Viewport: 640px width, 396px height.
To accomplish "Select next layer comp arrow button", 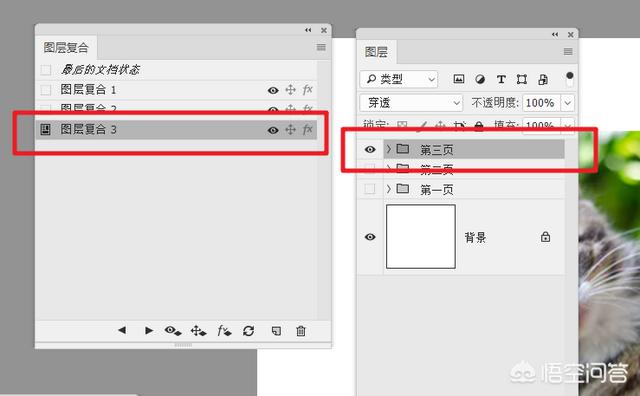I will pos(149,330).
